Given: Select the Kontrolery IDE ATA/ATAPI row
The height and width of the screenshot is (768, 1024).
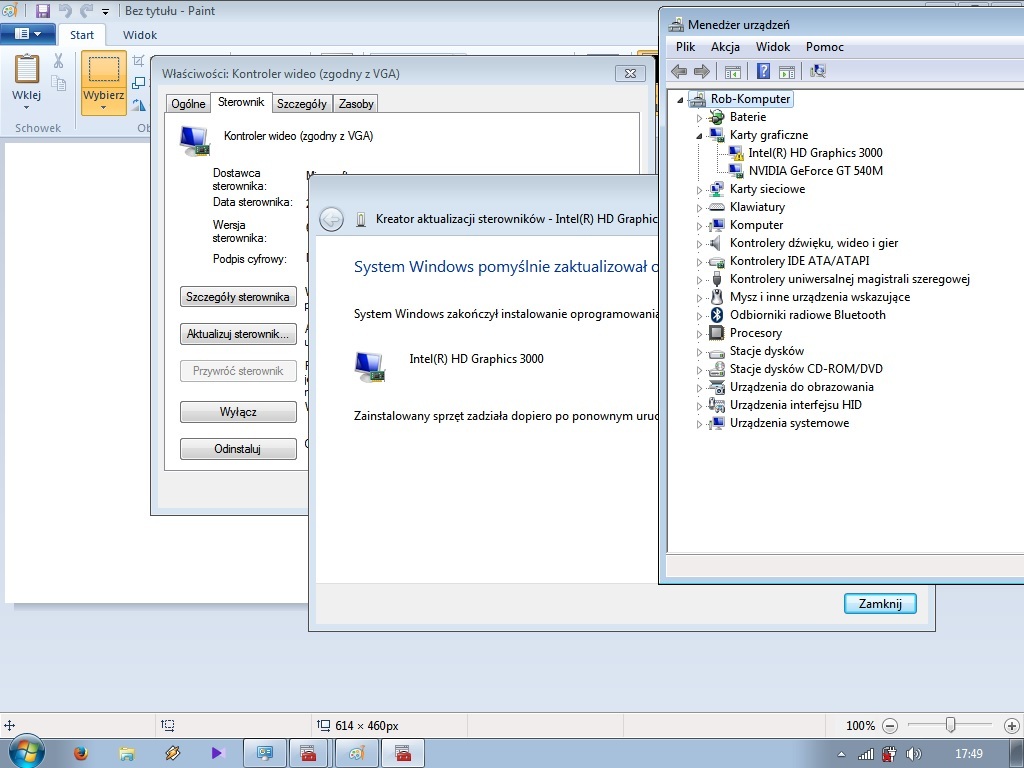Looking at the screenshot, I should coord(799,261).
